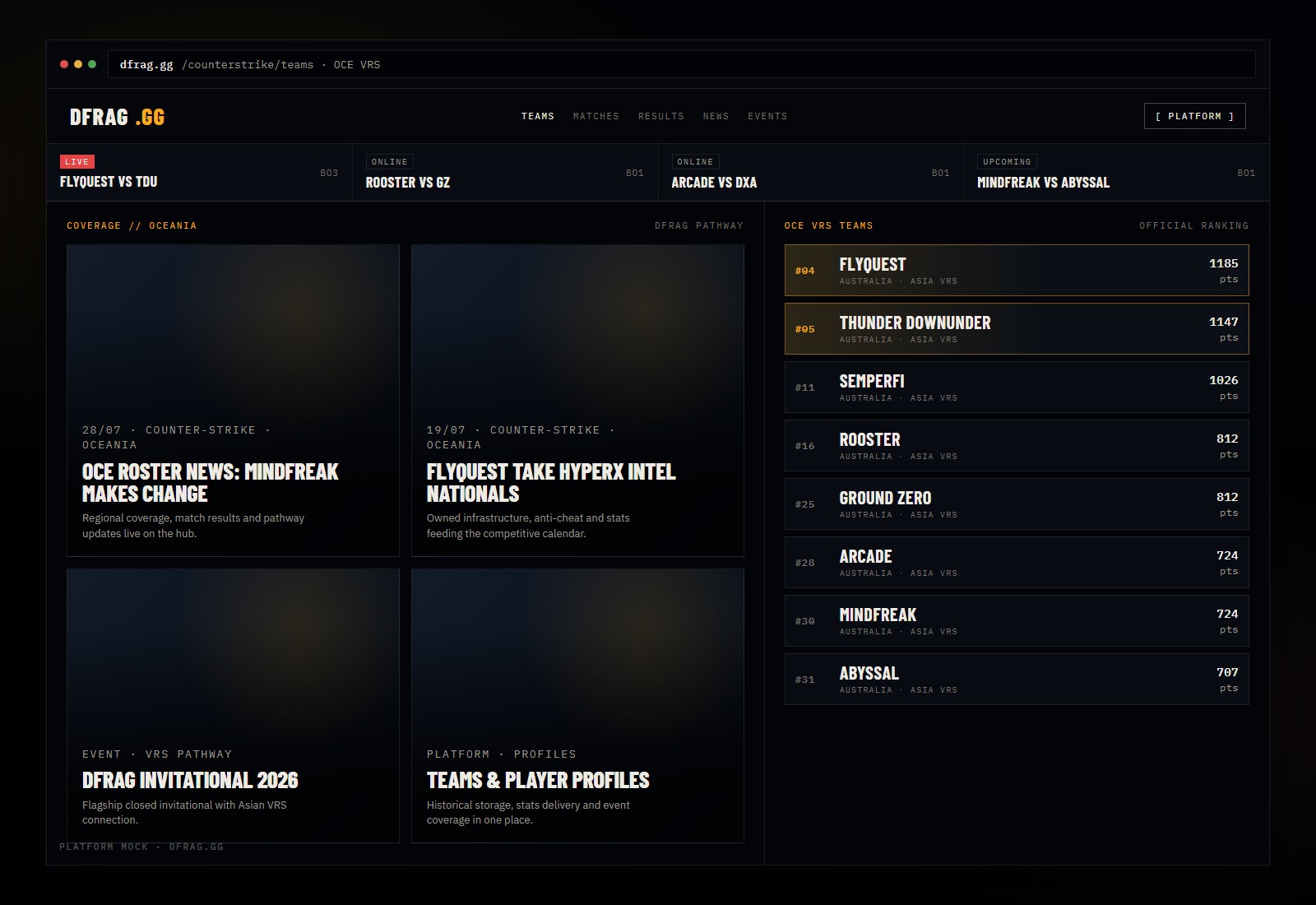Select the ARCADE ranking row
This screenshot has width=1316, height=905.
tap(1017, 562)
